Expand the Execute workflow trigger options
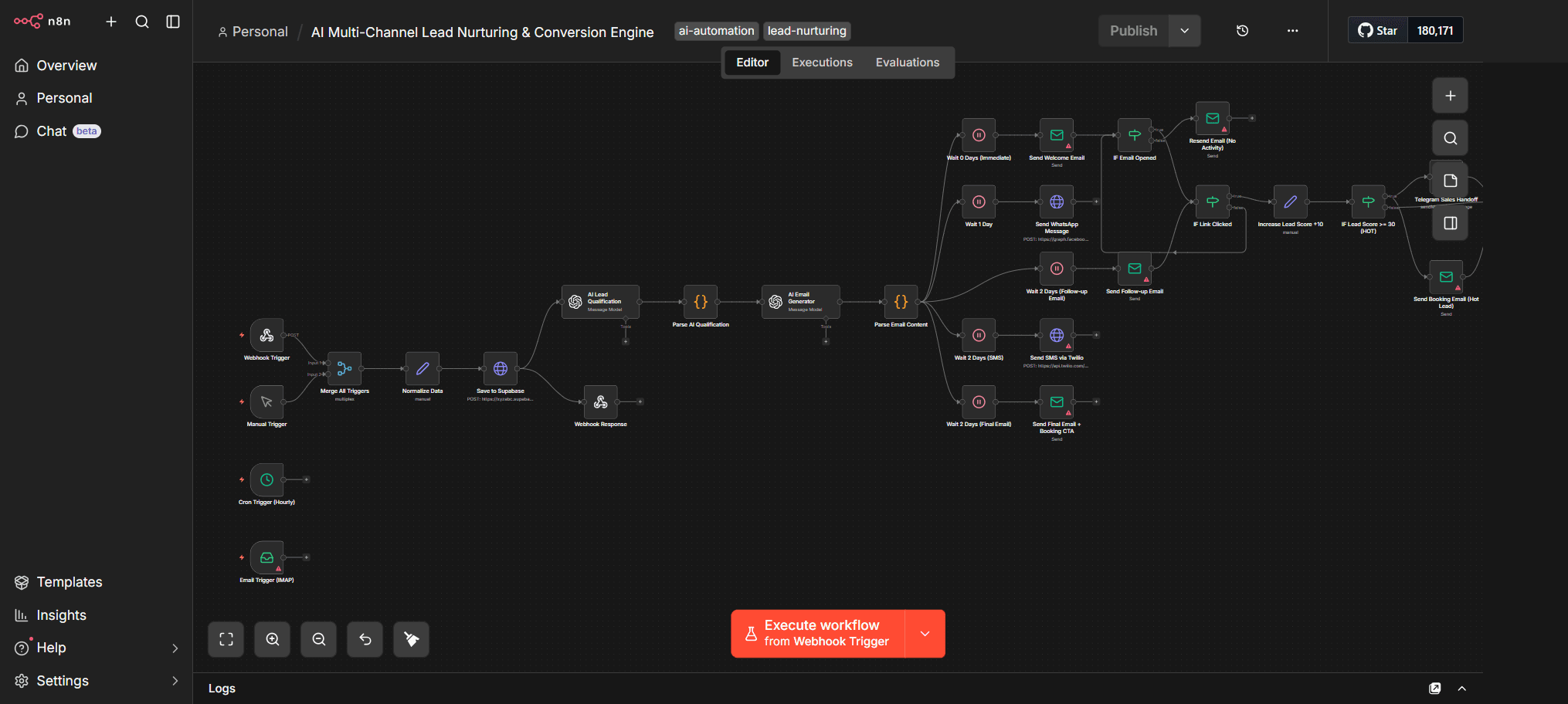 pos(925,633)
